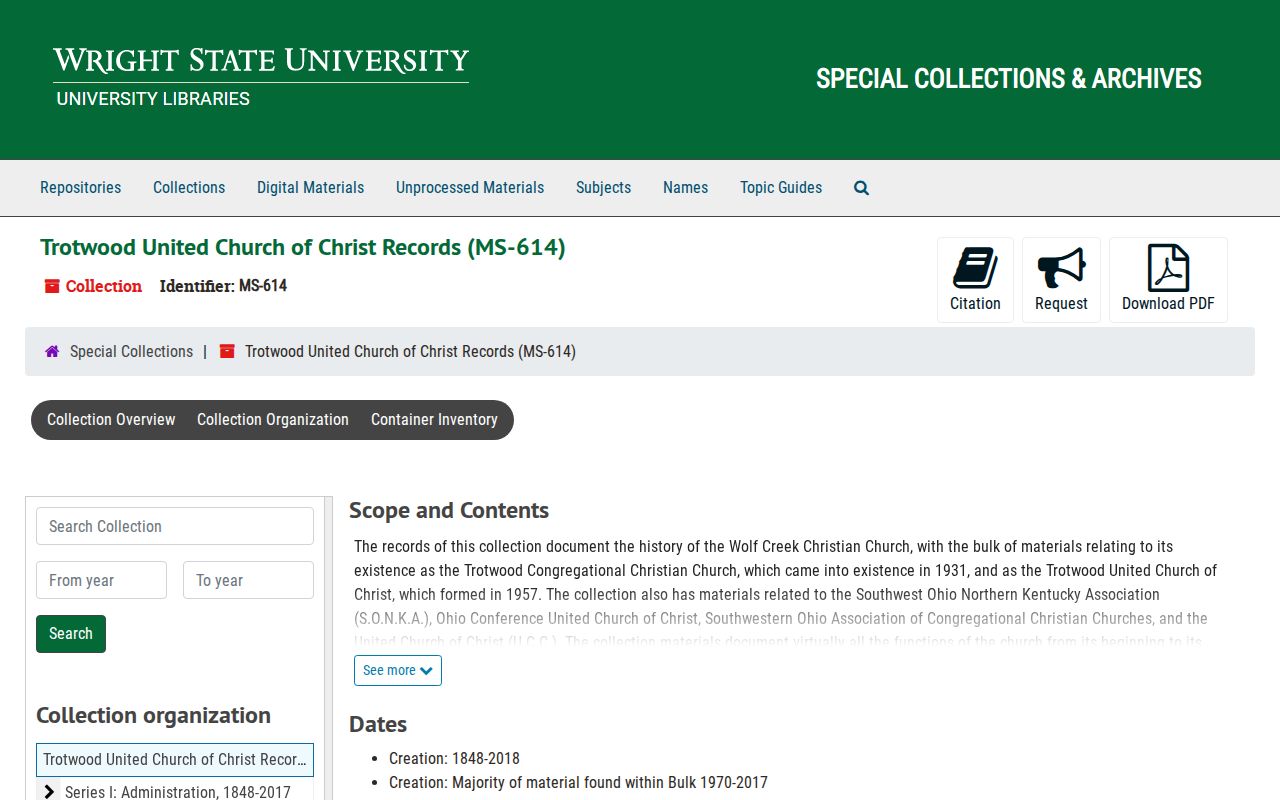Click the home icon in breadcrumb
The height and width of the screenshot is (800, 1280).
coord(52,352)
